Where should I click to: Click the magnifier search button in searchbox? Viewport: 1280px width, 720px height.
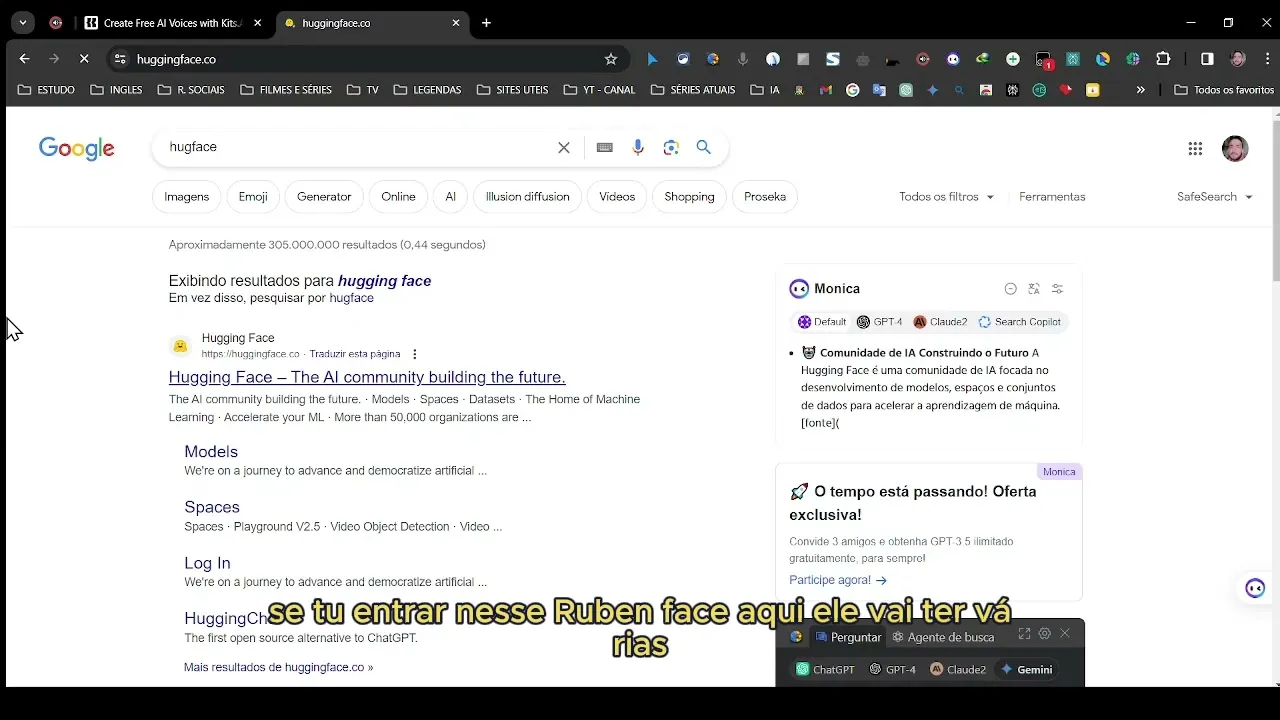click(704, 147)
